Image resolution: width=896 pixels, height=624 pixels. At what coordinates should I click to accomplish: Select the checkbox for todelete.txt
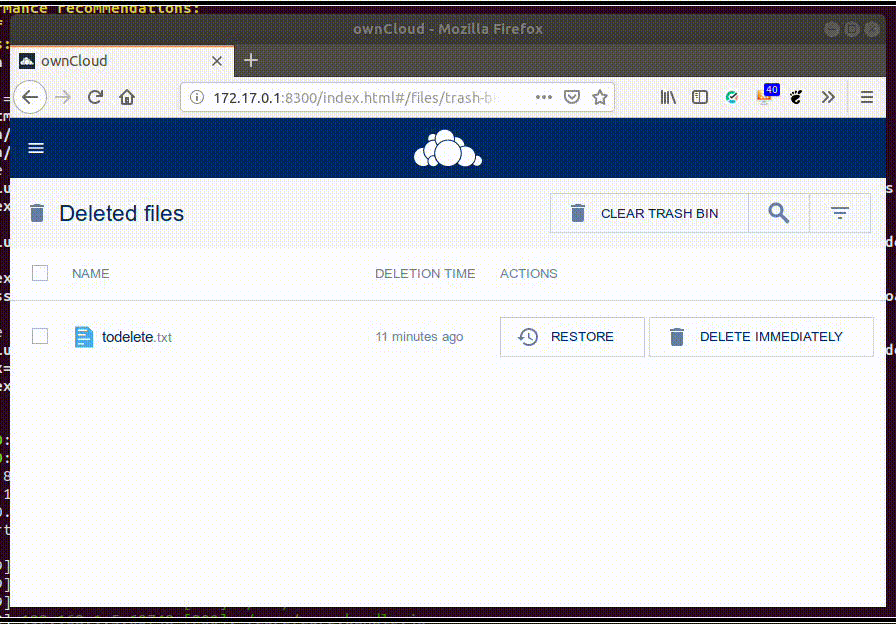40,336
